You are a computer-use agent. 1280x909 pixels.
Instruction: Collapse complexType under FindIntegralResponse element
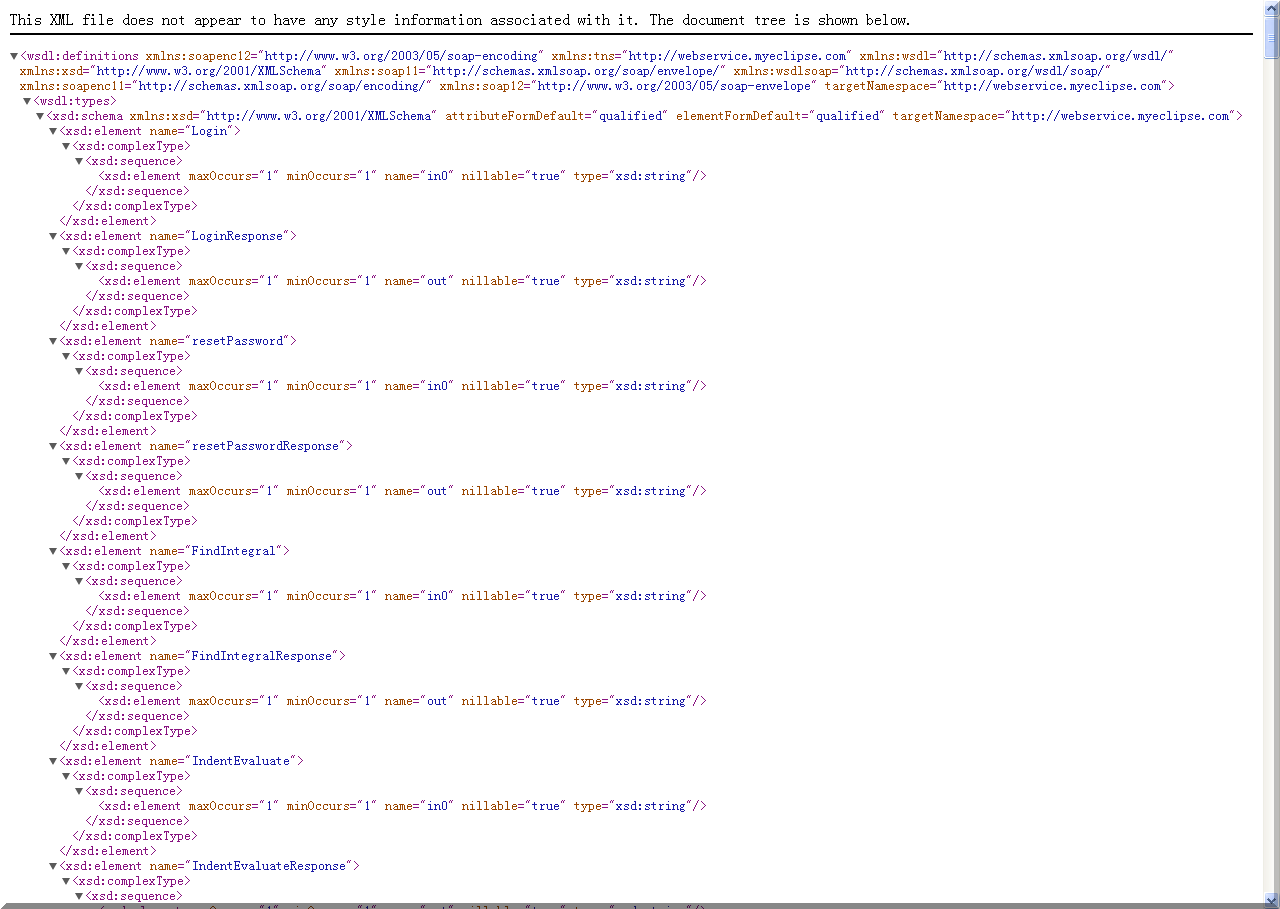[x=66, y=672]
